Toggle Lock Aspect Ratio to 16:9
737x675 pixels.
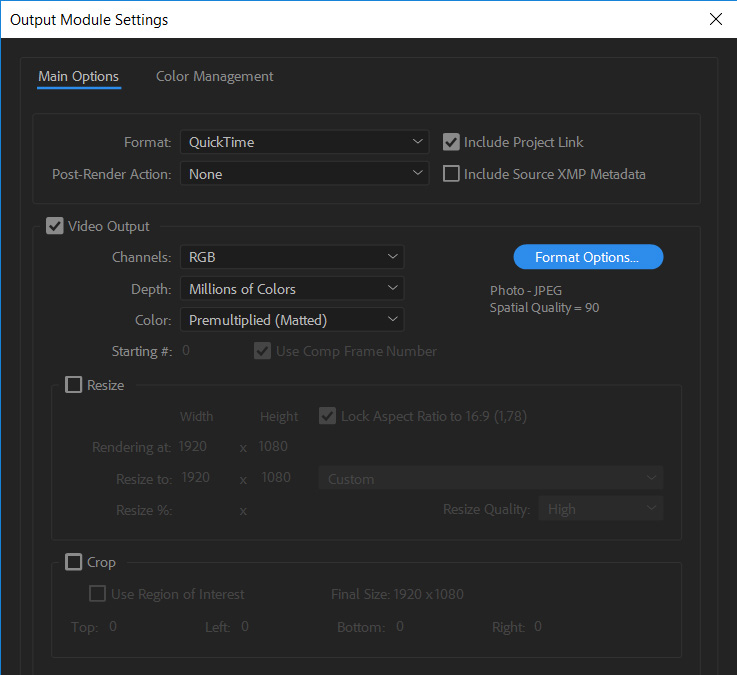[328, 416]
